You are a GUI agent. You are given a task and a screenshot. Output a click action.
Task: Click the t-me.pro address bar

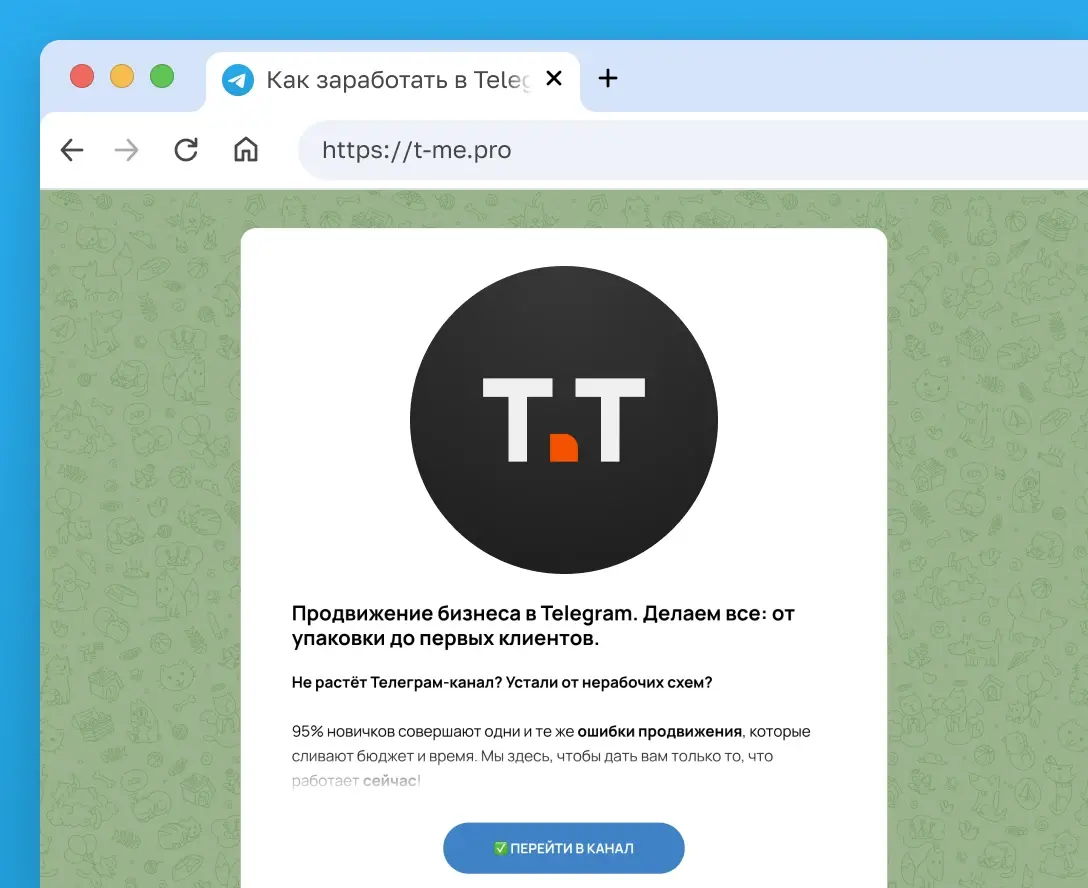(692, 150)
